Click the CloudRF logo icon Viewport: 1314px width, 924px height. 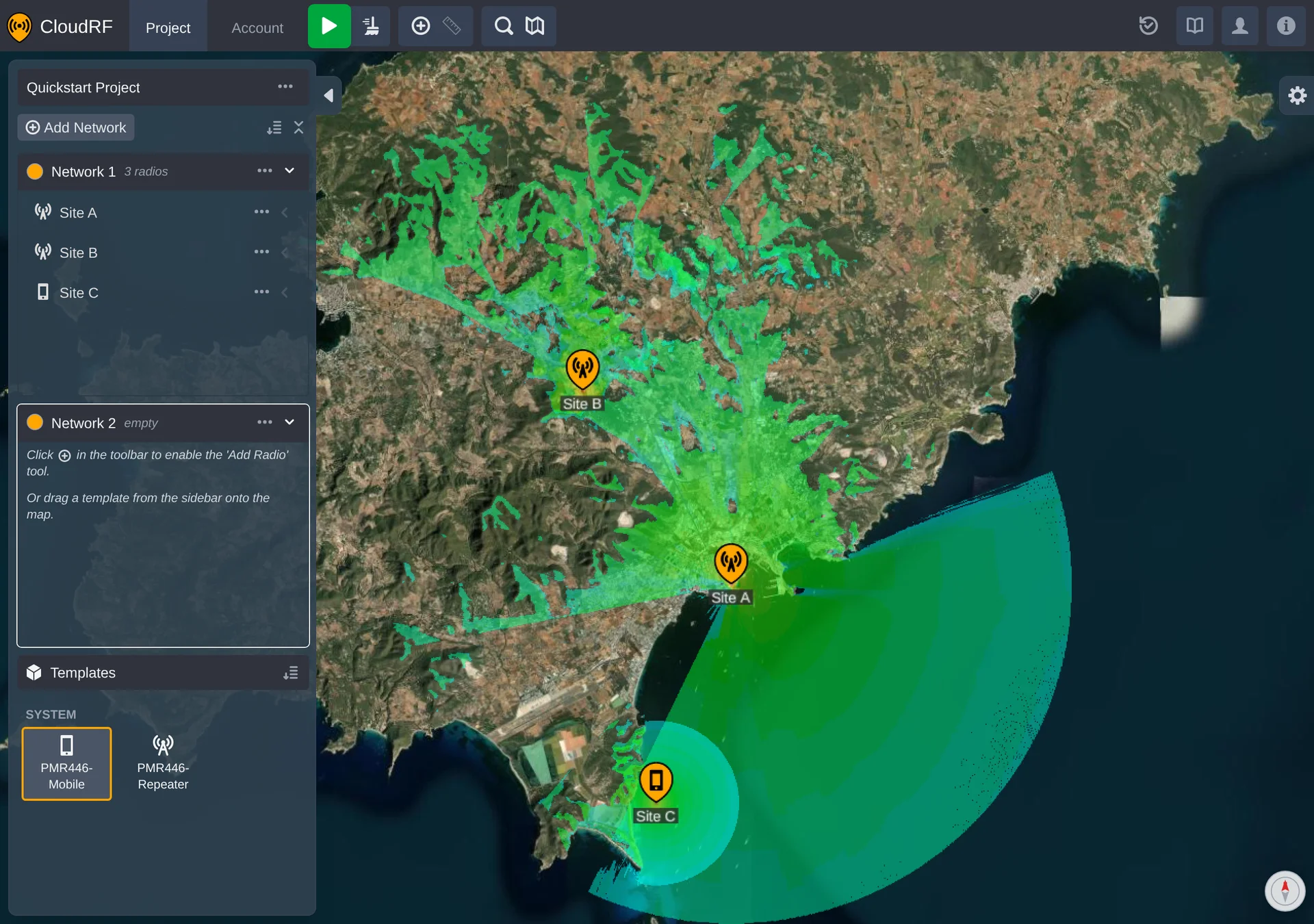click(x=19, y=27)
